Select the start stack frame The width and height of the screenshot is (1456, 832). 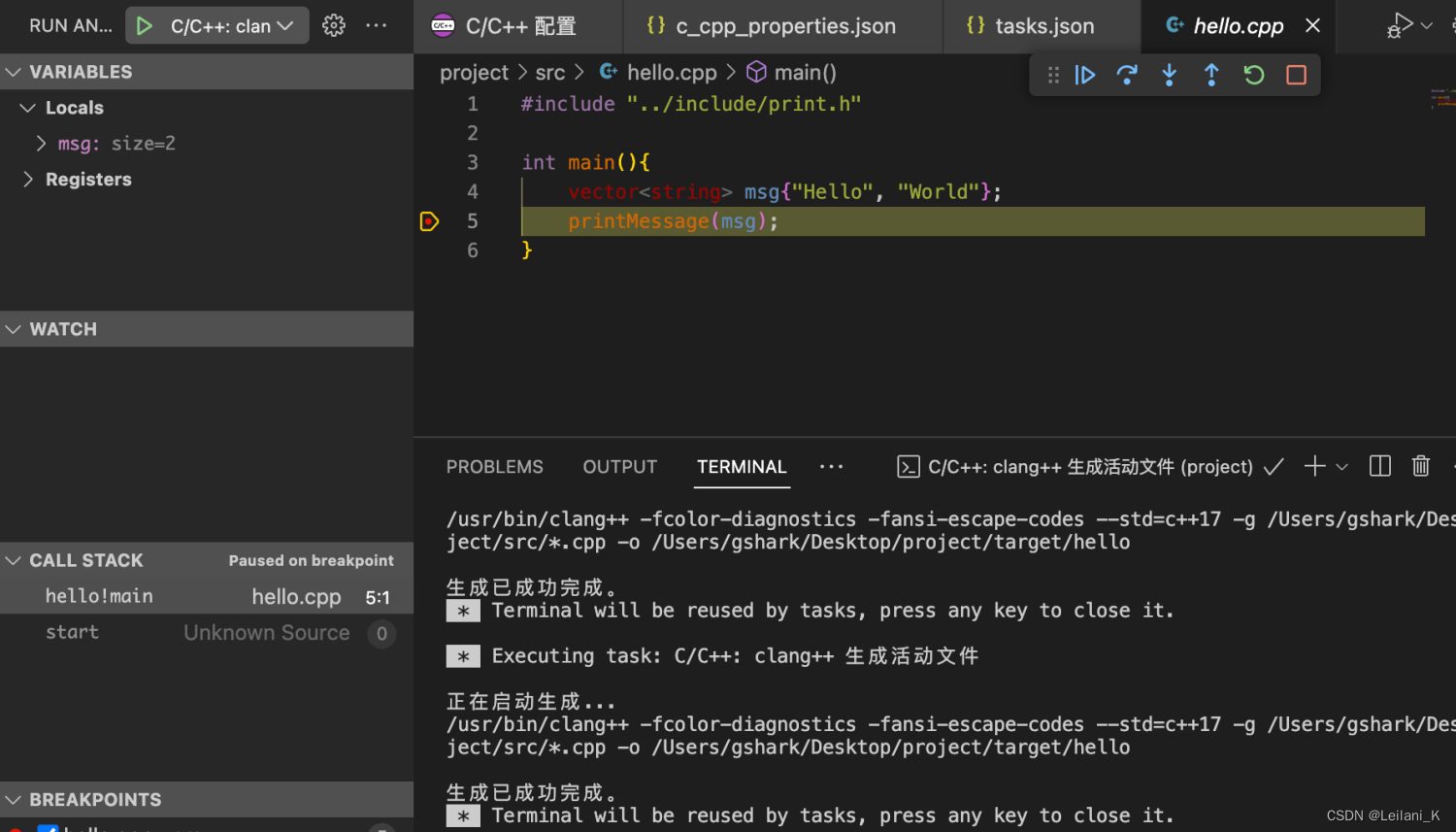click(207, 633)
